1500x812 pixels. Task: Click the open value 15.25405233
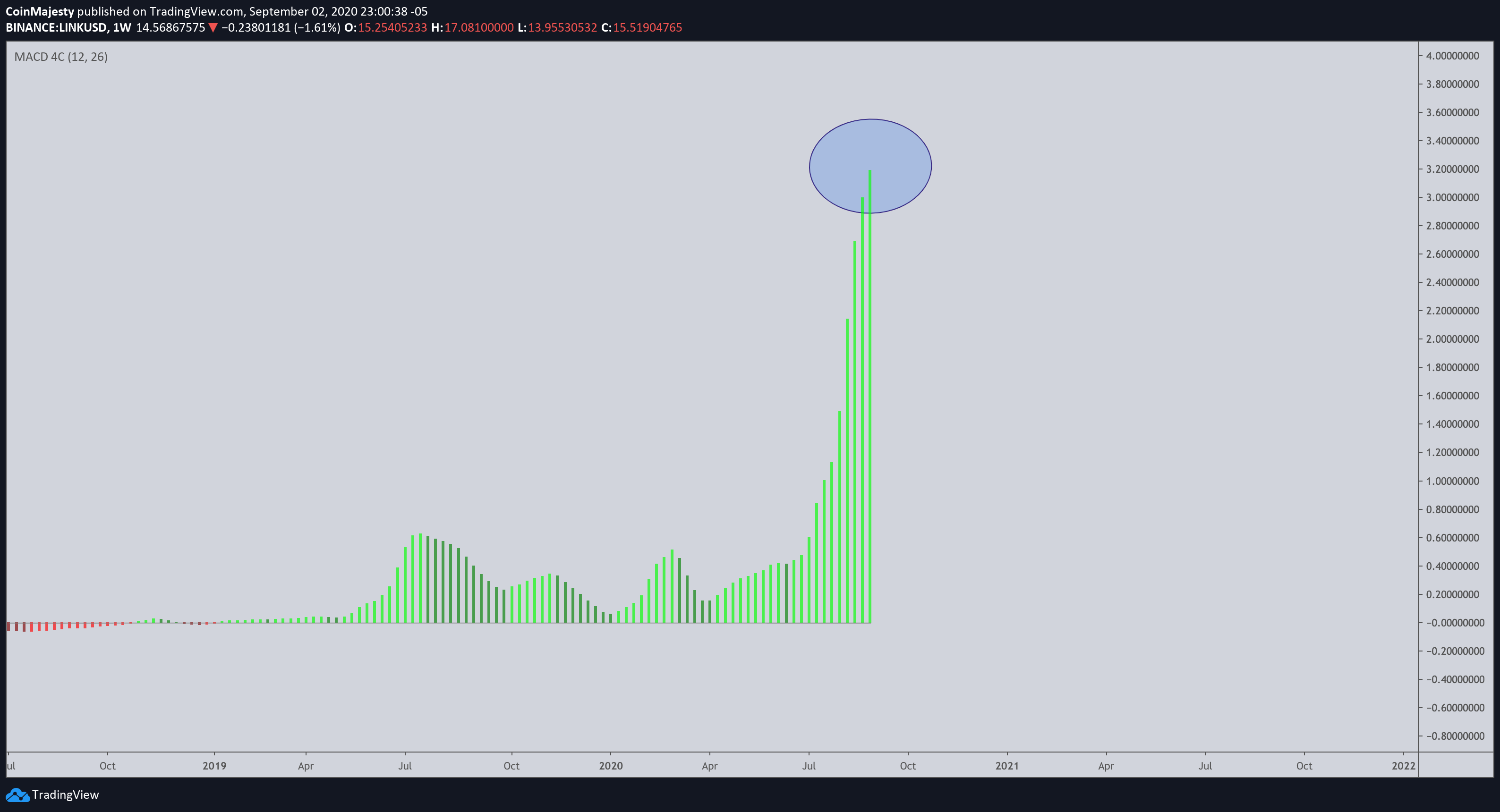click(392, 27)
